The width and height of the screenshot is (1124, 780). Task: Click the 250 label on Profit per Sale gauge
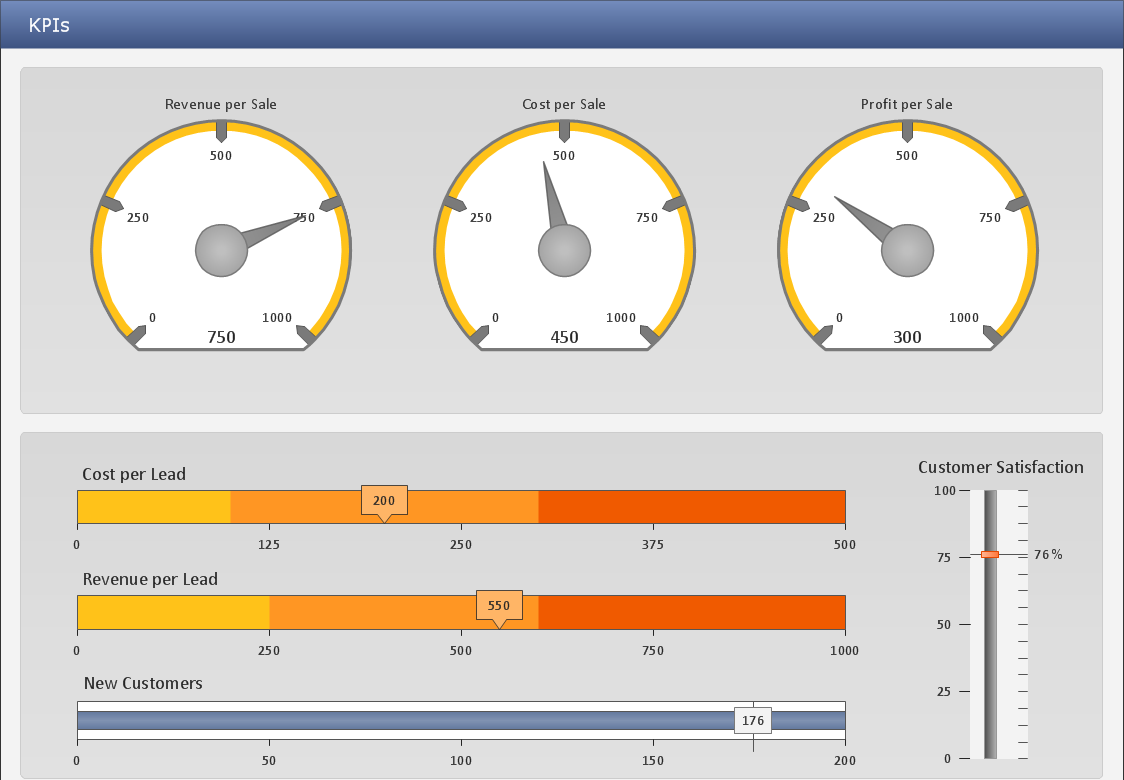point(824,217)
